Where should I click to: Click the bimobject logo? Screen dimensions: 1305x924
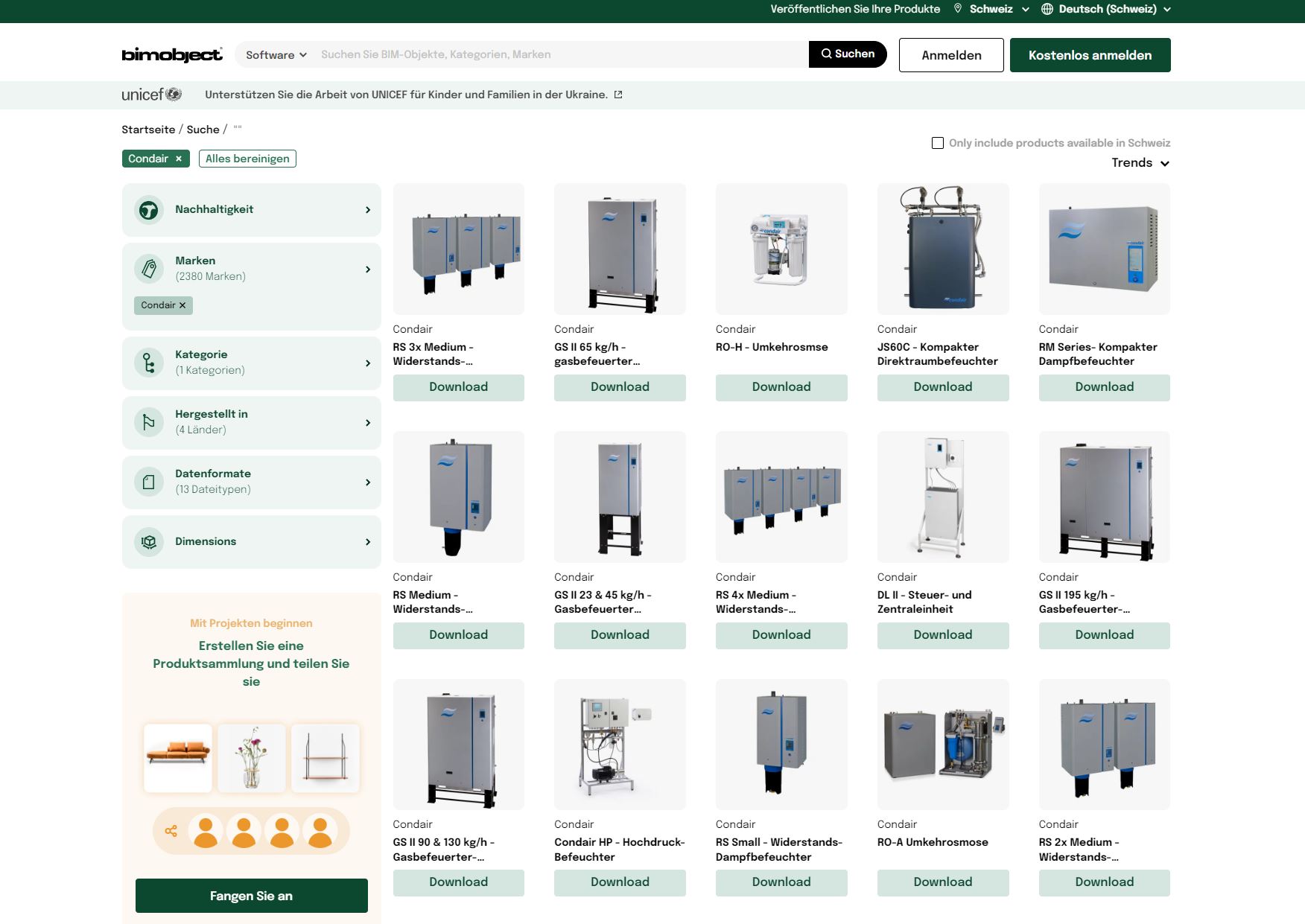coord(172,55)
